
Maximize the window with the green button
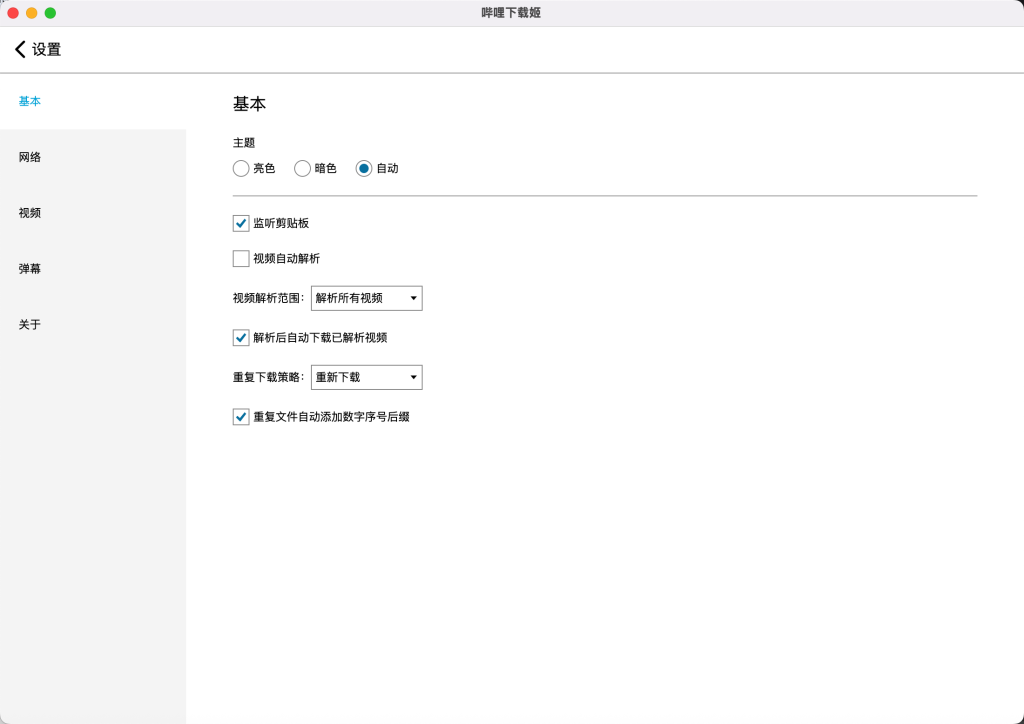click(50, 13)
